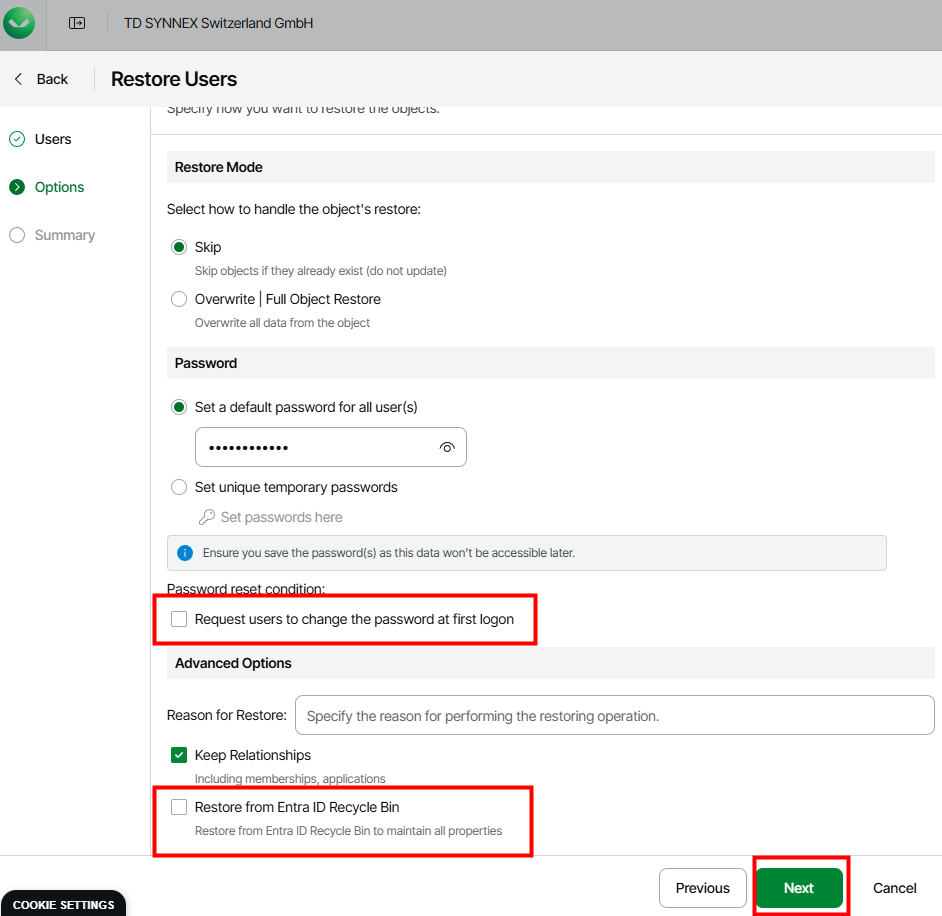Go to the Summary step in sidebar
942x916 pixels.
click(x=65, y=235)
